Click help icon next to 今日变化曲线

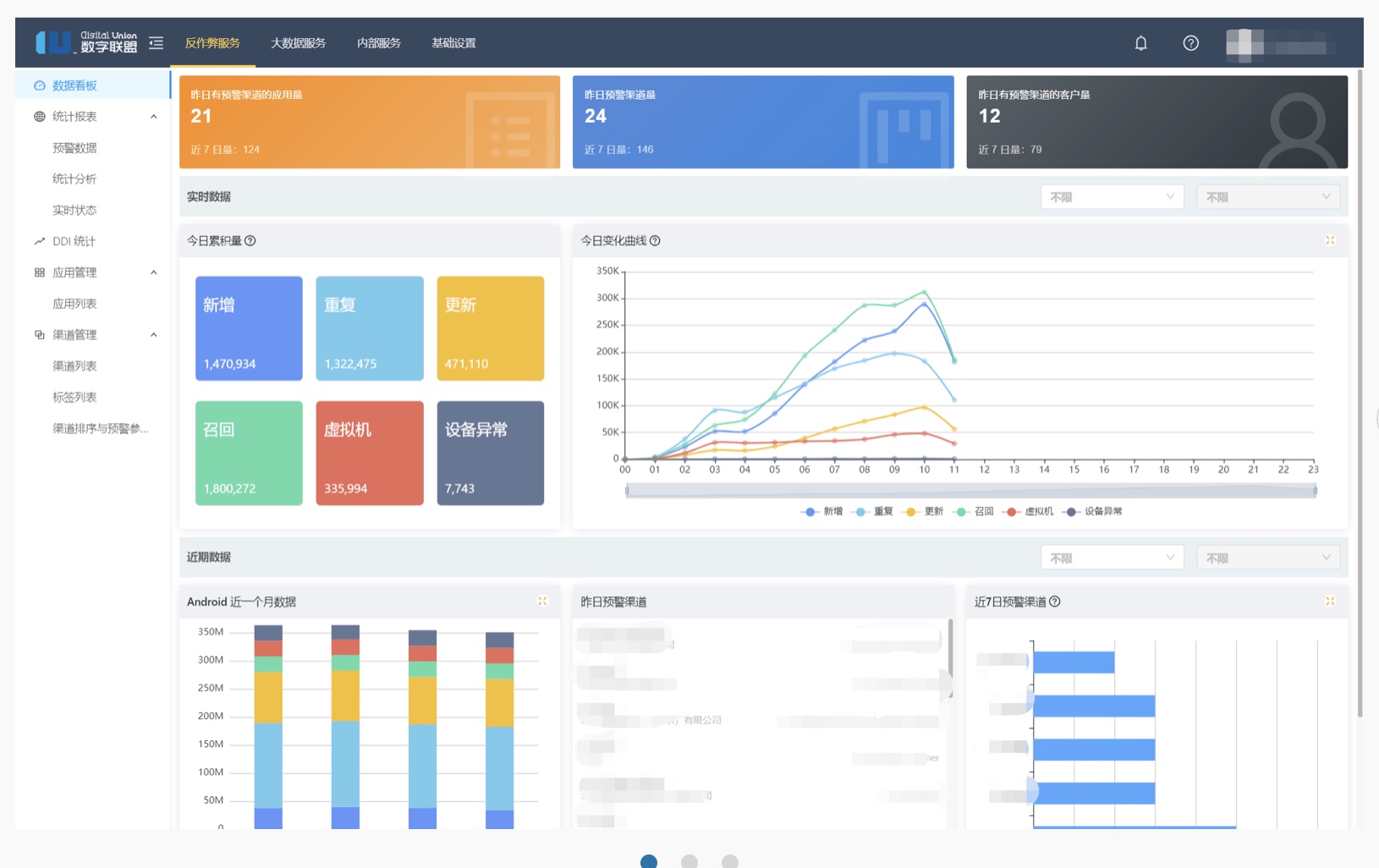click(x=655, y=241)
